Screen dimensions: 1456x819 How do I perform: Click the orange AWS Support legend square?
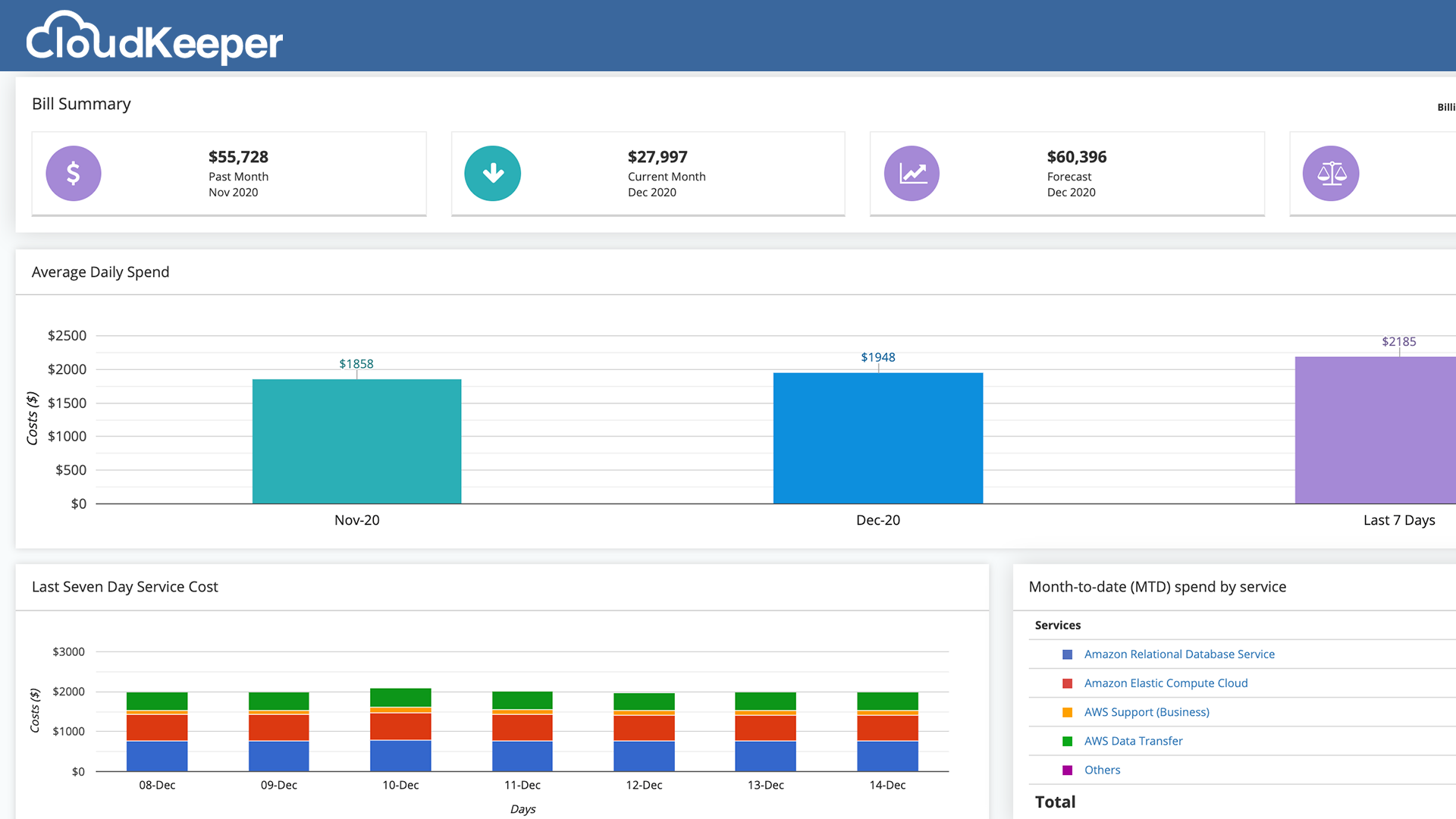point(1068,712)
